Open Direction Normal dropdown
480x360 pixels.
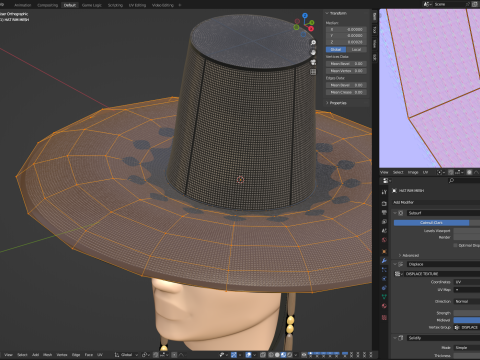pyautogui.click(x=467, y=301)
